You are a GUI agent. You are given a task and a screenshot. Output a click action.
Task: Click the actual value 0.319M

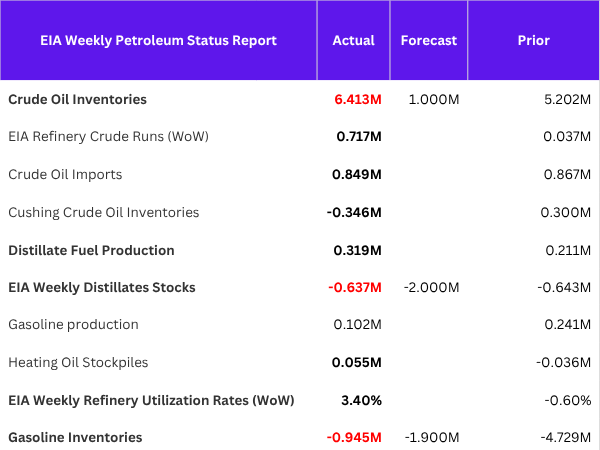357,250
